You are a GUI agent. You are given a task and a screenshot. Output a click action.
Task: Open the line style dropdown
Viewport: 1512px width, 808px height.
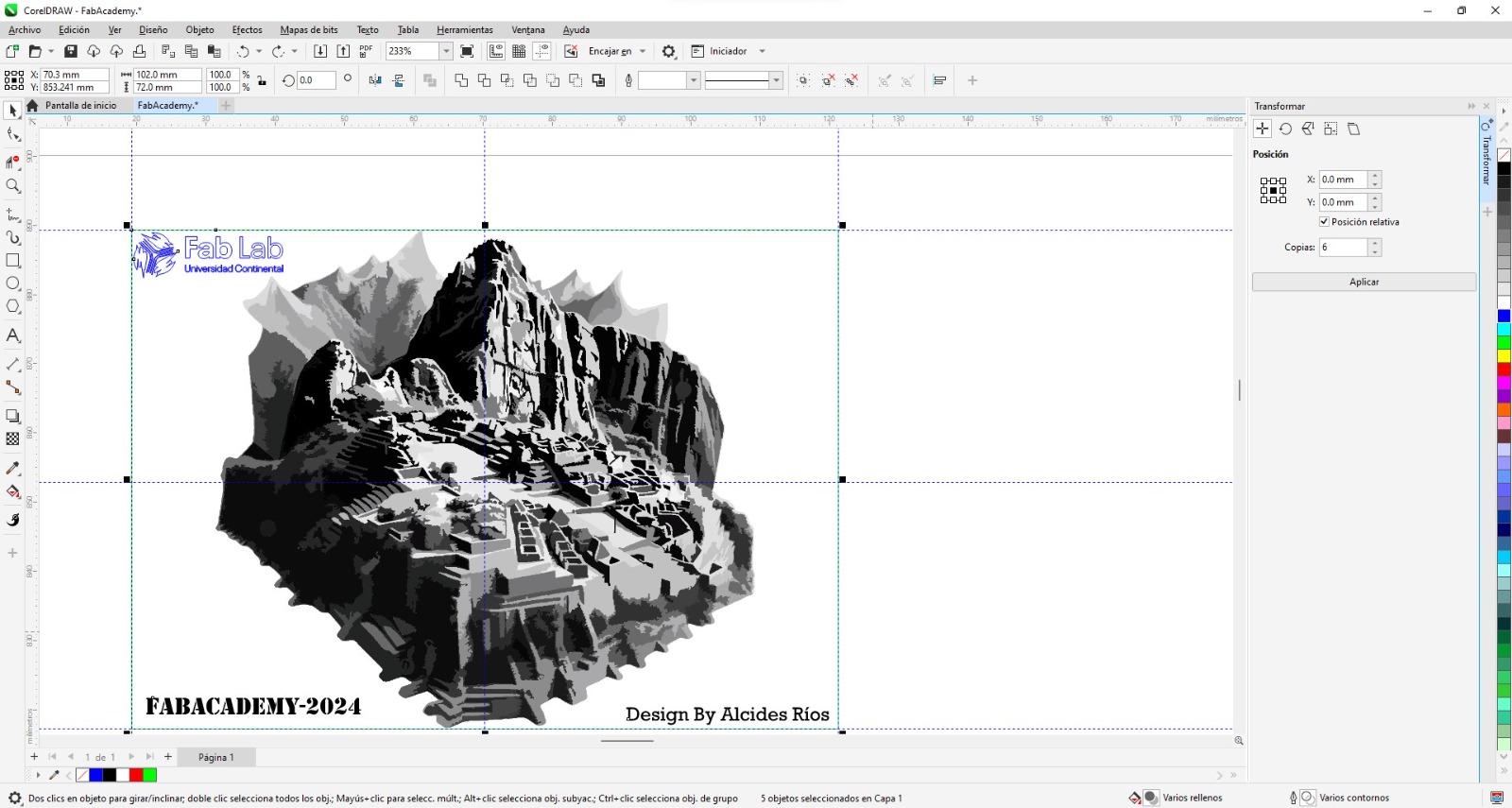tap(776, 80)
